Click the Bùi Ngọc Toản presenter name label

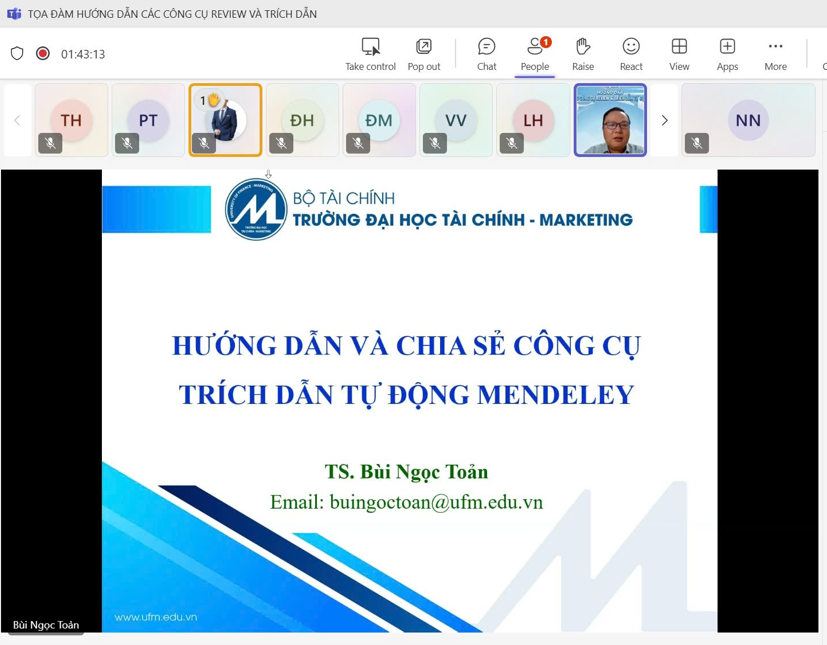[x=46, y=625]
